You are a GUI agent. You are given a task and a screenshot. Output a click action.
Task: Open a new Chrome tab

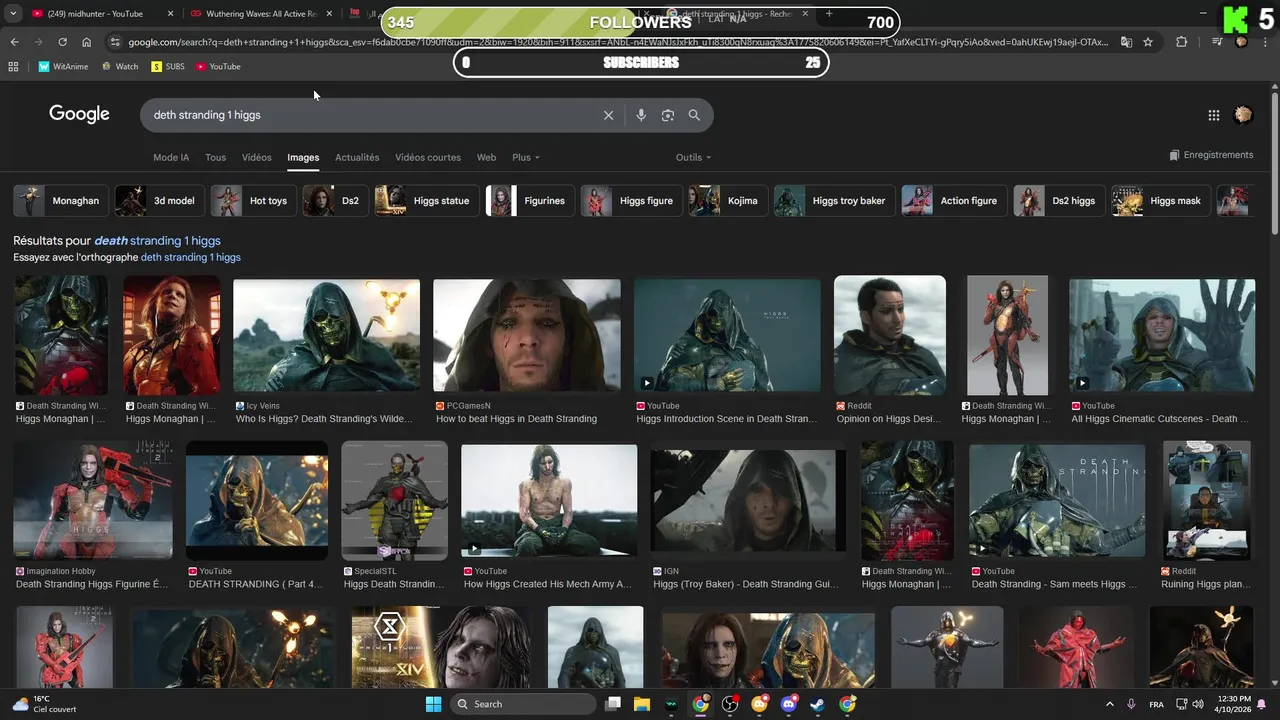(829, 14)
